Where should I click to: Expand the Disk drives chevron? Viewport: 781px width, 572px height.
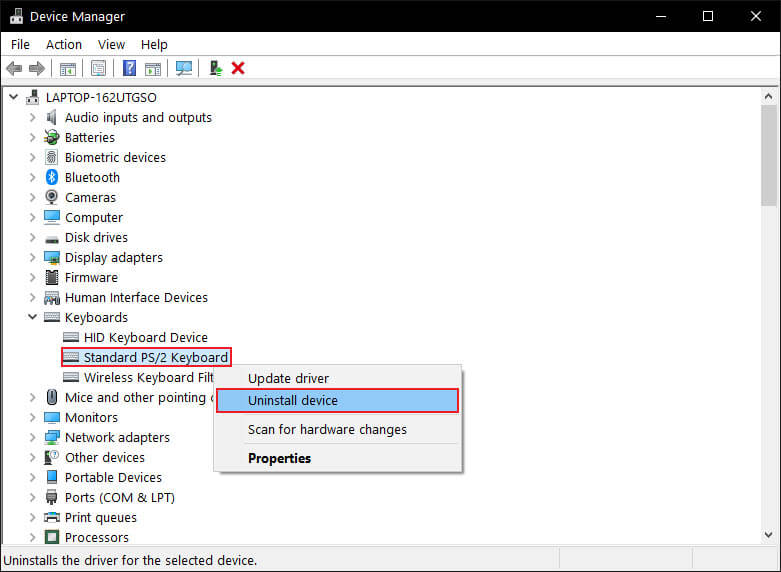point(32,238)
